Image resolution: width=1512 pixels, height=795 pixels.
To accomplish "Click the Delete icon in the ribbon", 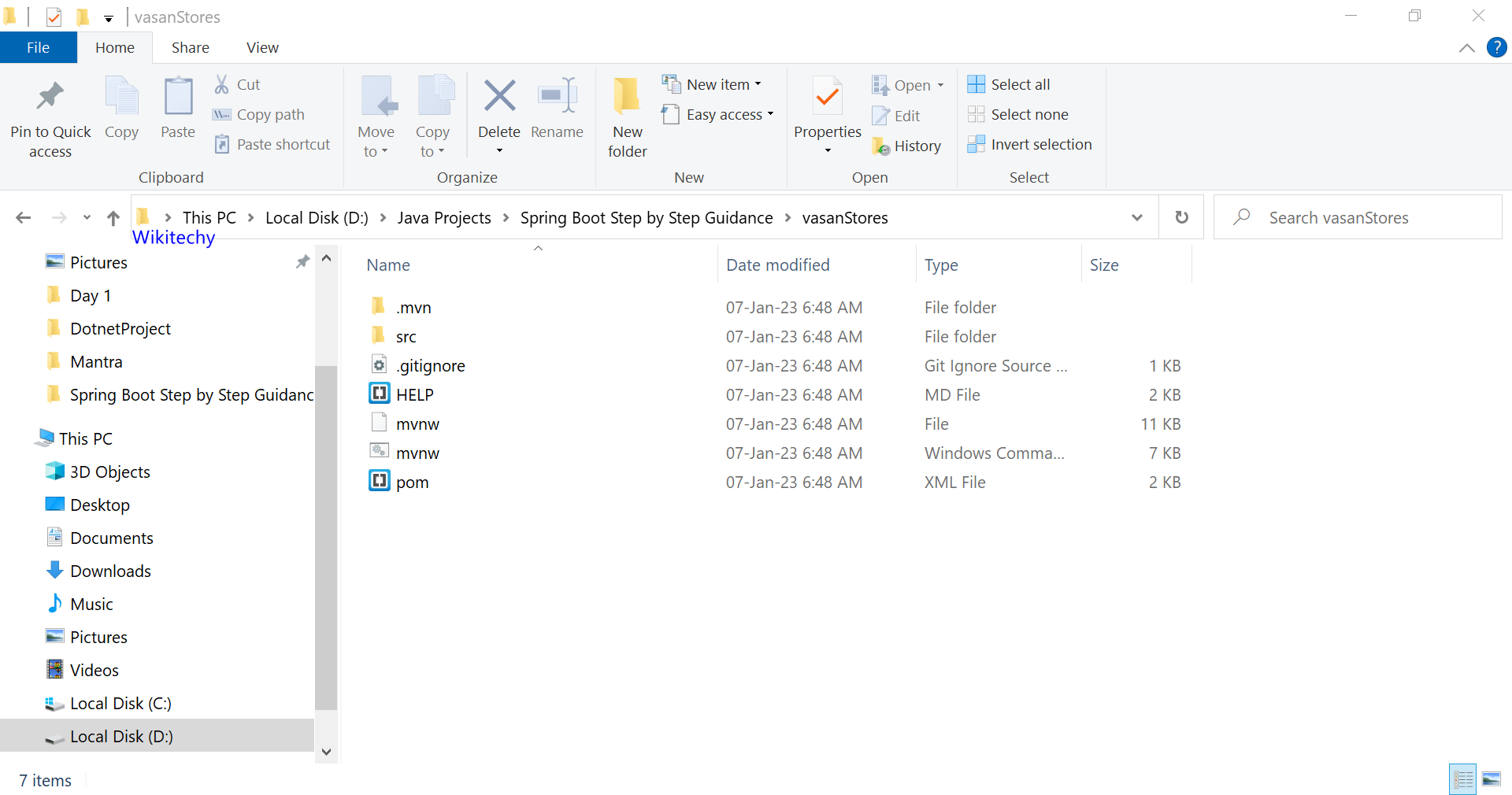I will [498, 97].
